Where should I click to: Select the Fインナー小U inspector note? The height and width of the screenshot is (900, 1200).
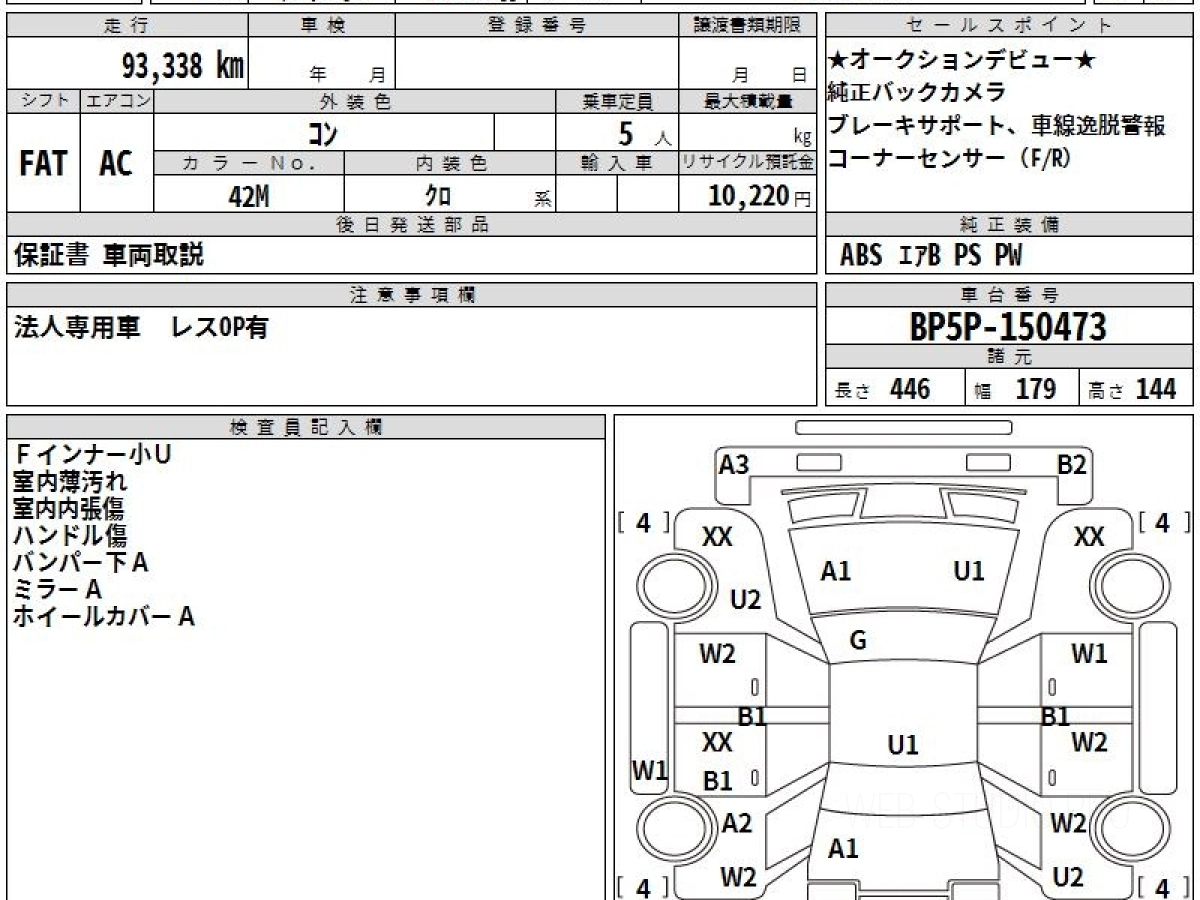pyautogui.click(x=93, y=455)
